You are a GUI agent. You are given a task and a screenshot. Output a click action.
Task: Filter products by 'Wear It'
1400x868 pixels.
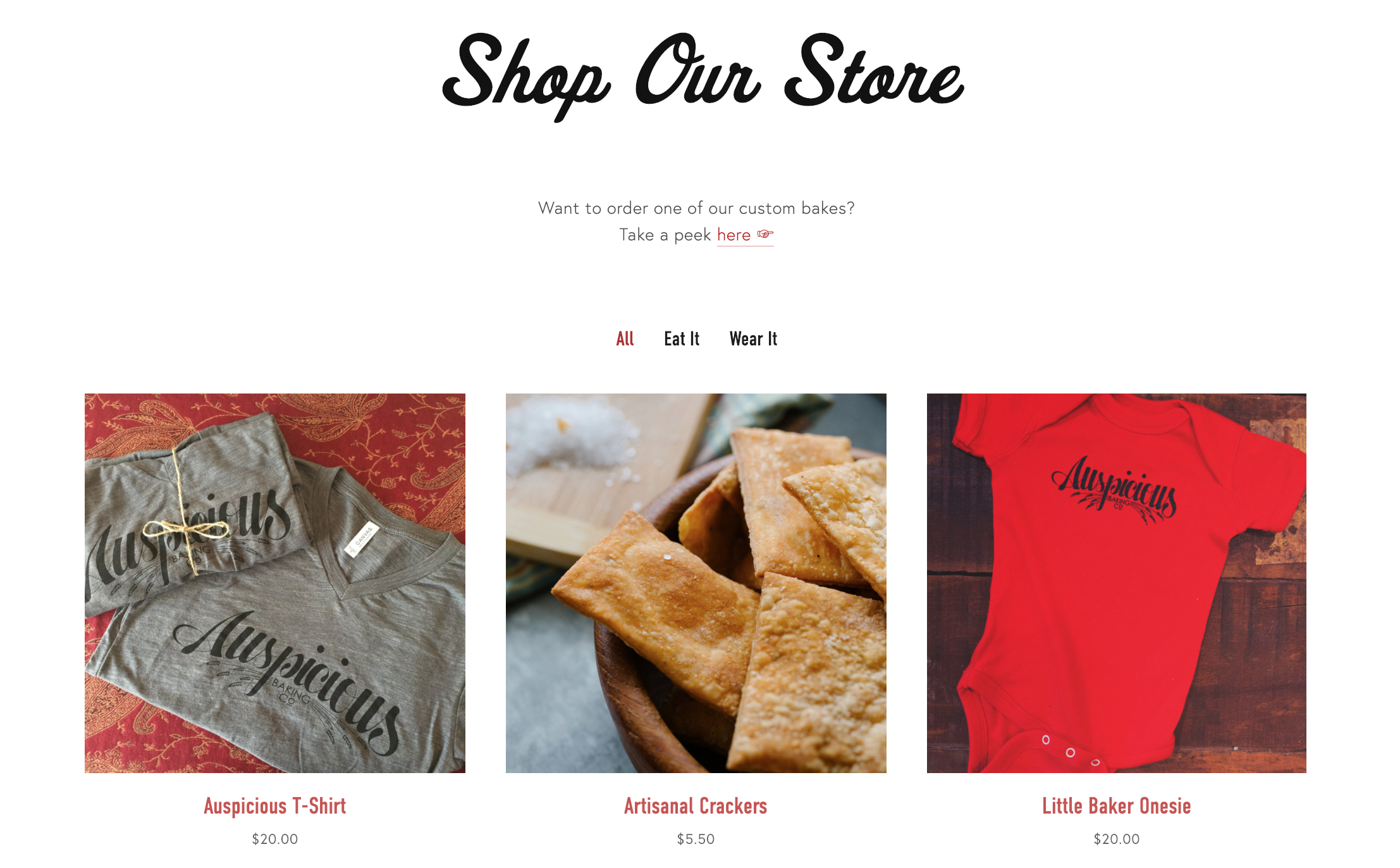pos(753,339)
